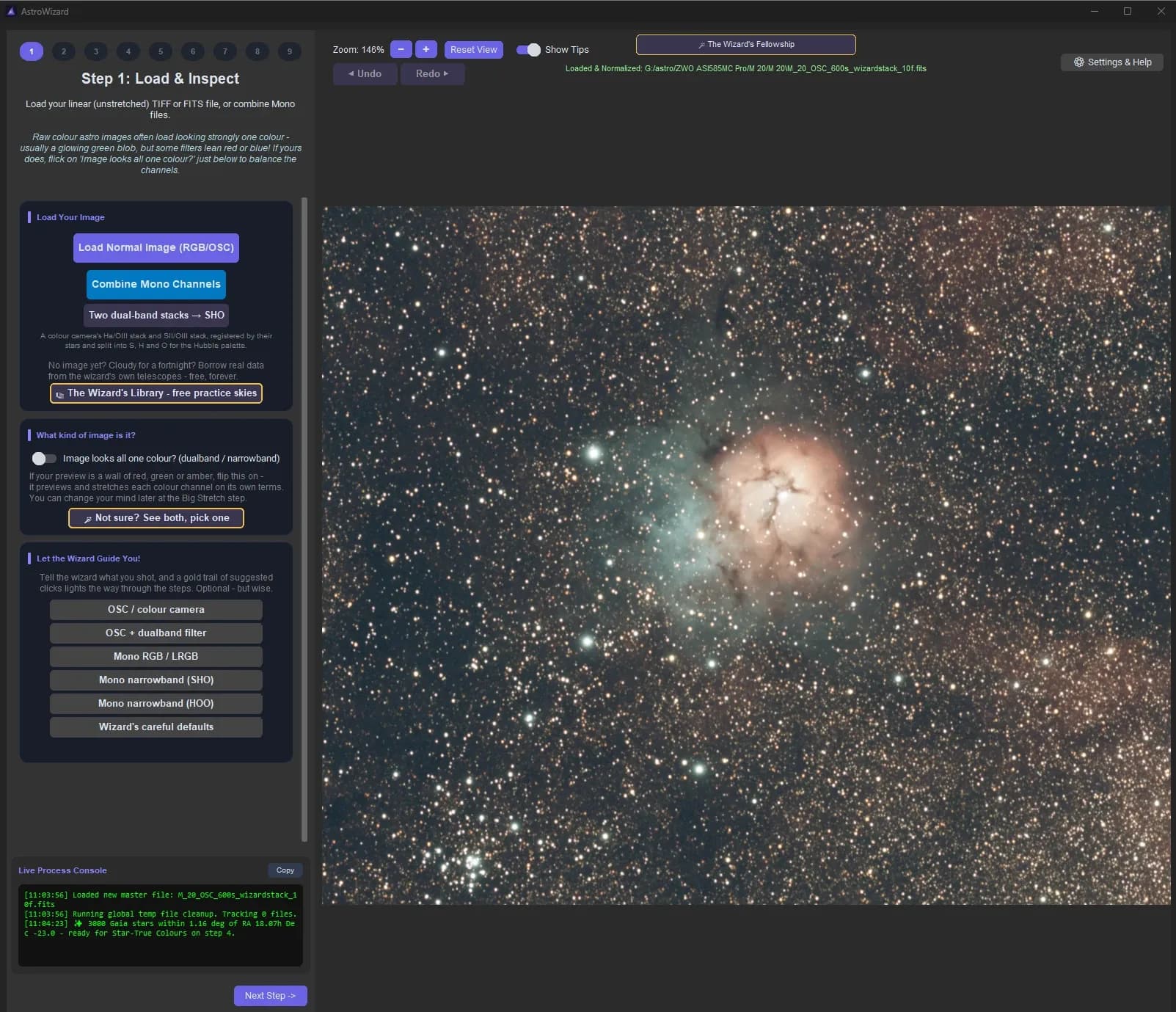Go to step 7 in the stepper

[225, 51]
